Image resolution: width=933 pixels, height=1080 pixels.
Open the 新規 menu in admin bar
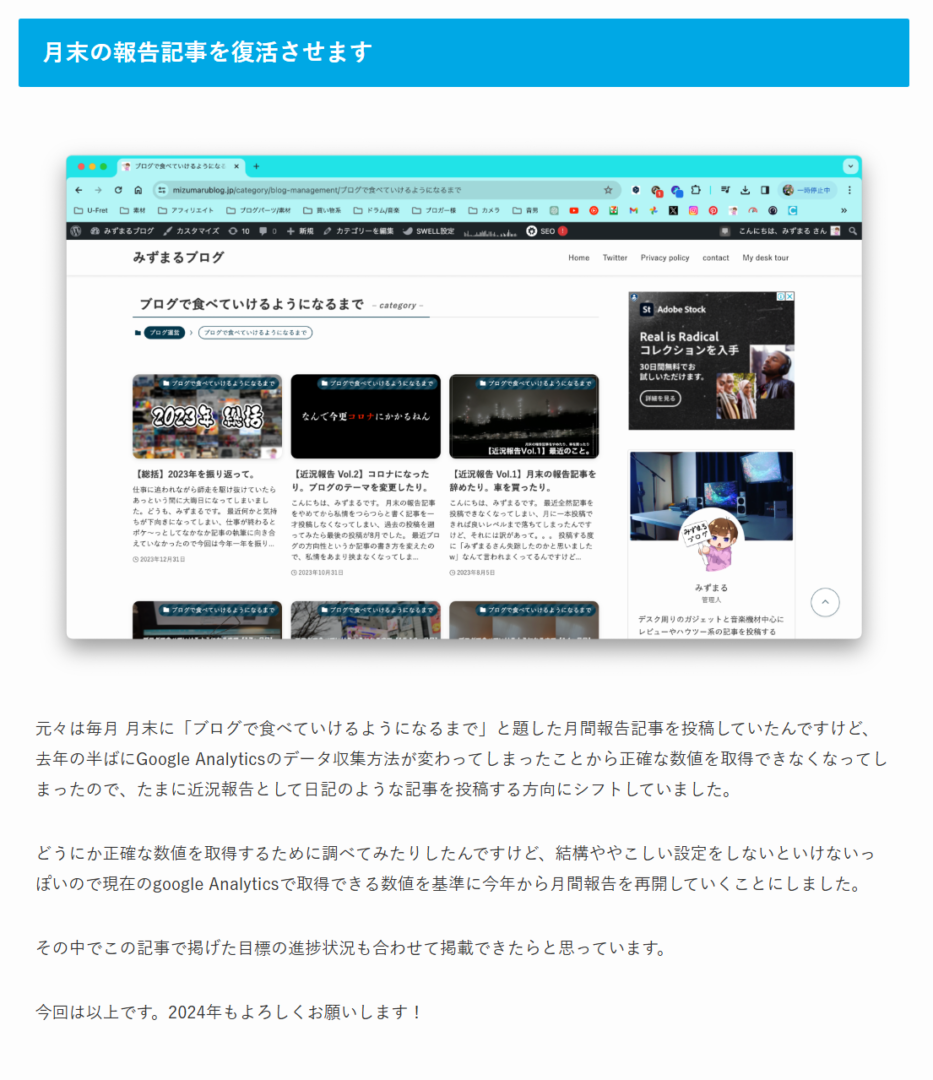[x=300, y=231]
